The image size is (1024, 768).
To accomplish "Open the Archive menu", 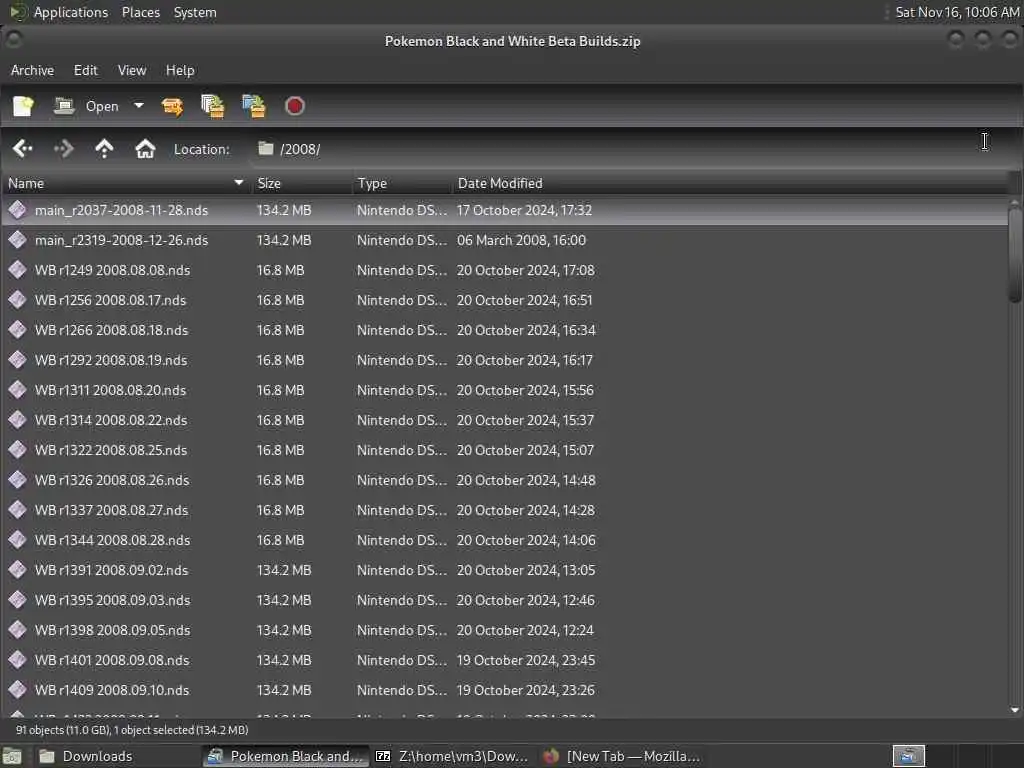I will (x=33, y=70).
